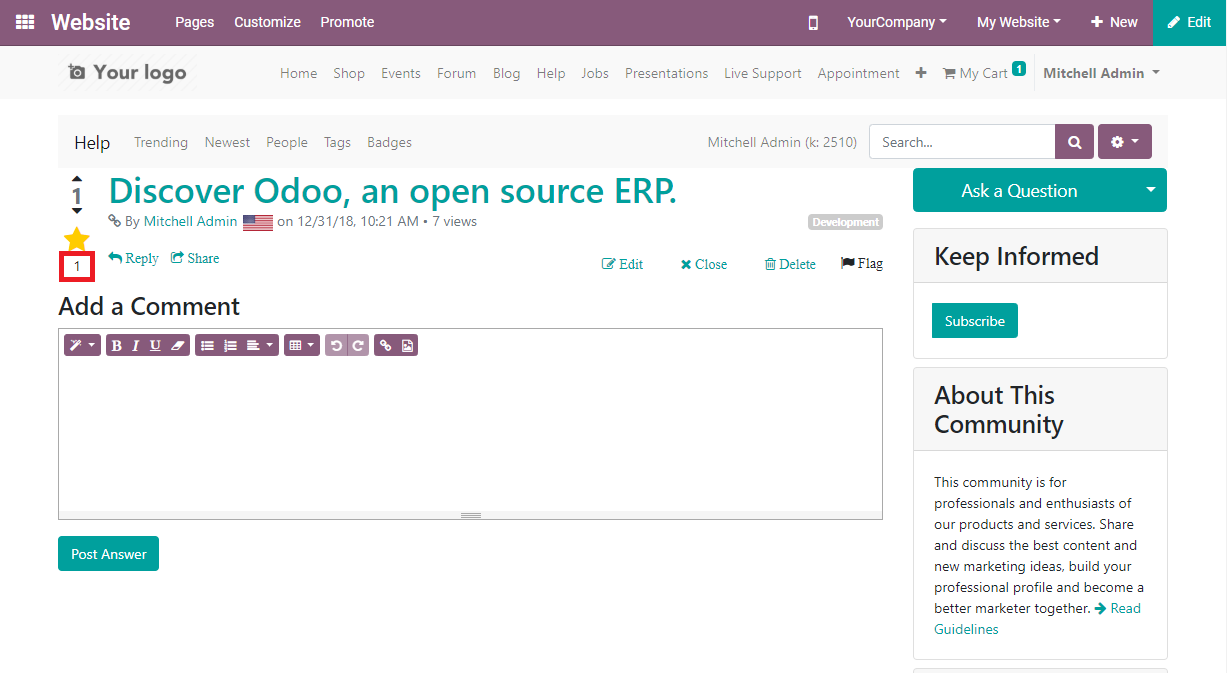Open the Customize menu
The image size is (1227, 673).
click(x=267, y=22)
